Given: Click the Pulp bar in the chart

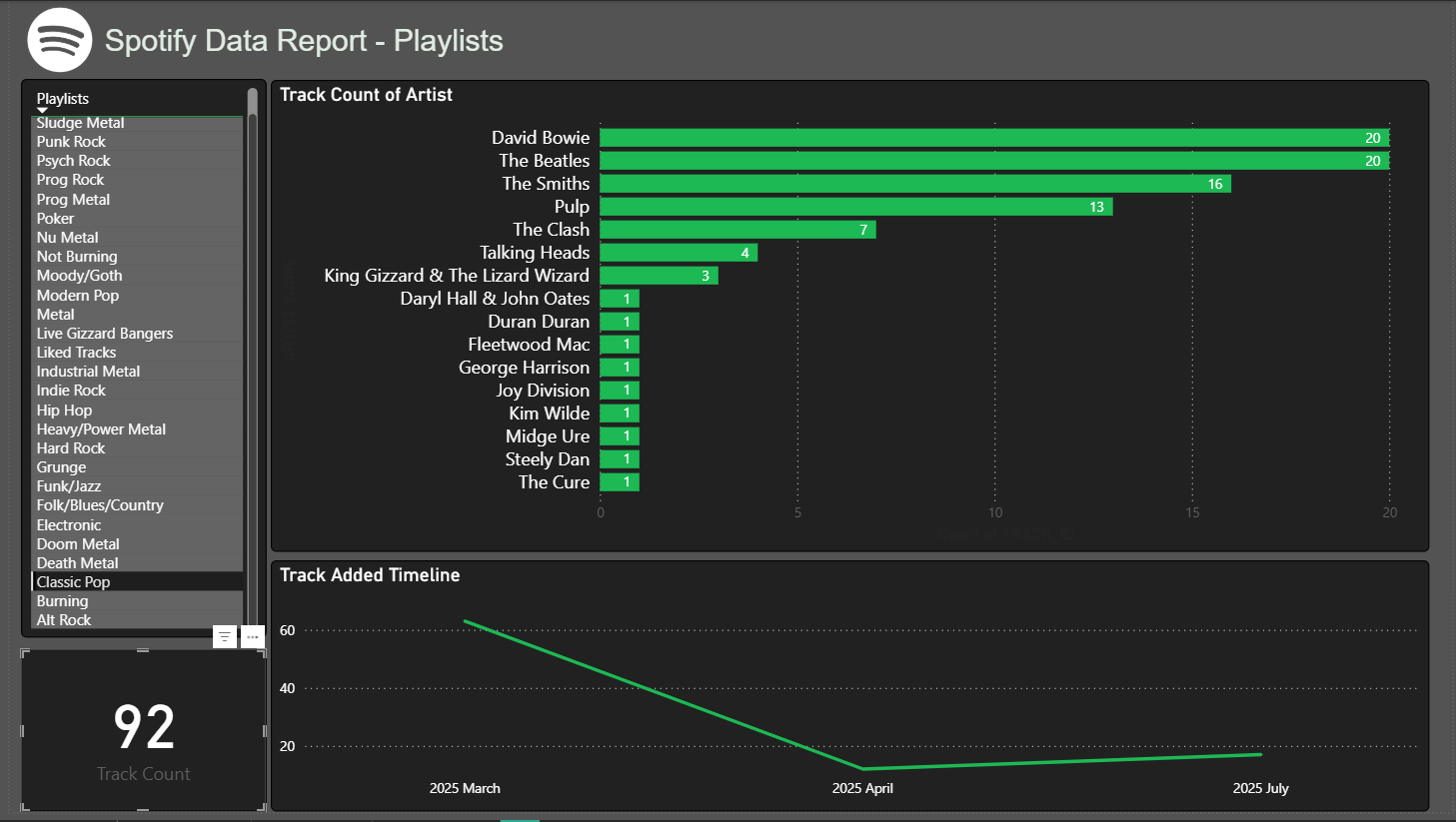Looking at the screenshot, I should click(x=855, y=207).
